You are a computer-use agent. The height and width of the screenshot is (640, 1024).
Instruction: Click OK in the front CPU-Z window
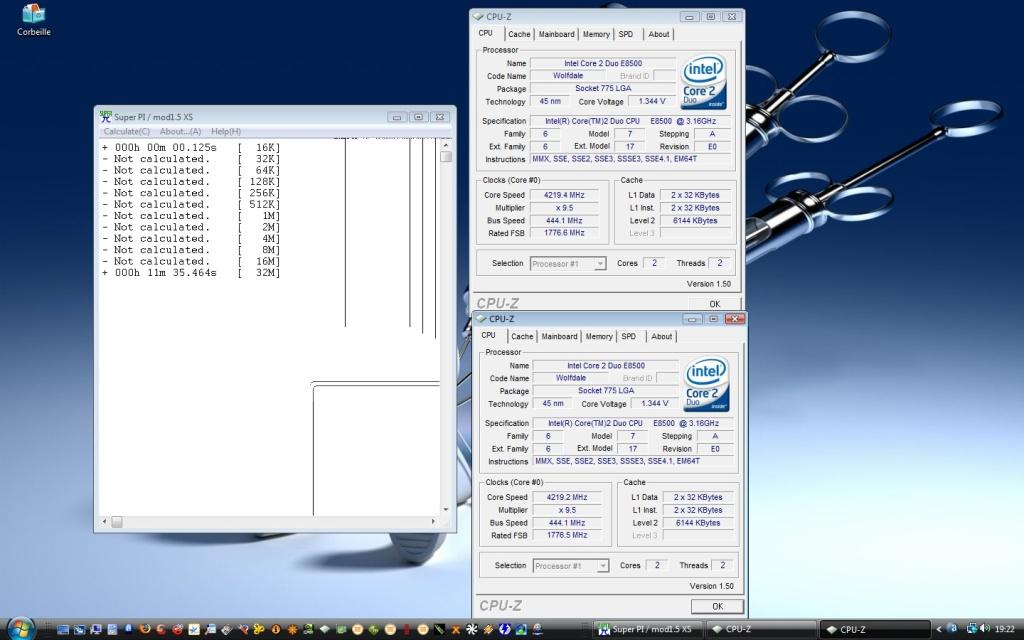717,606
